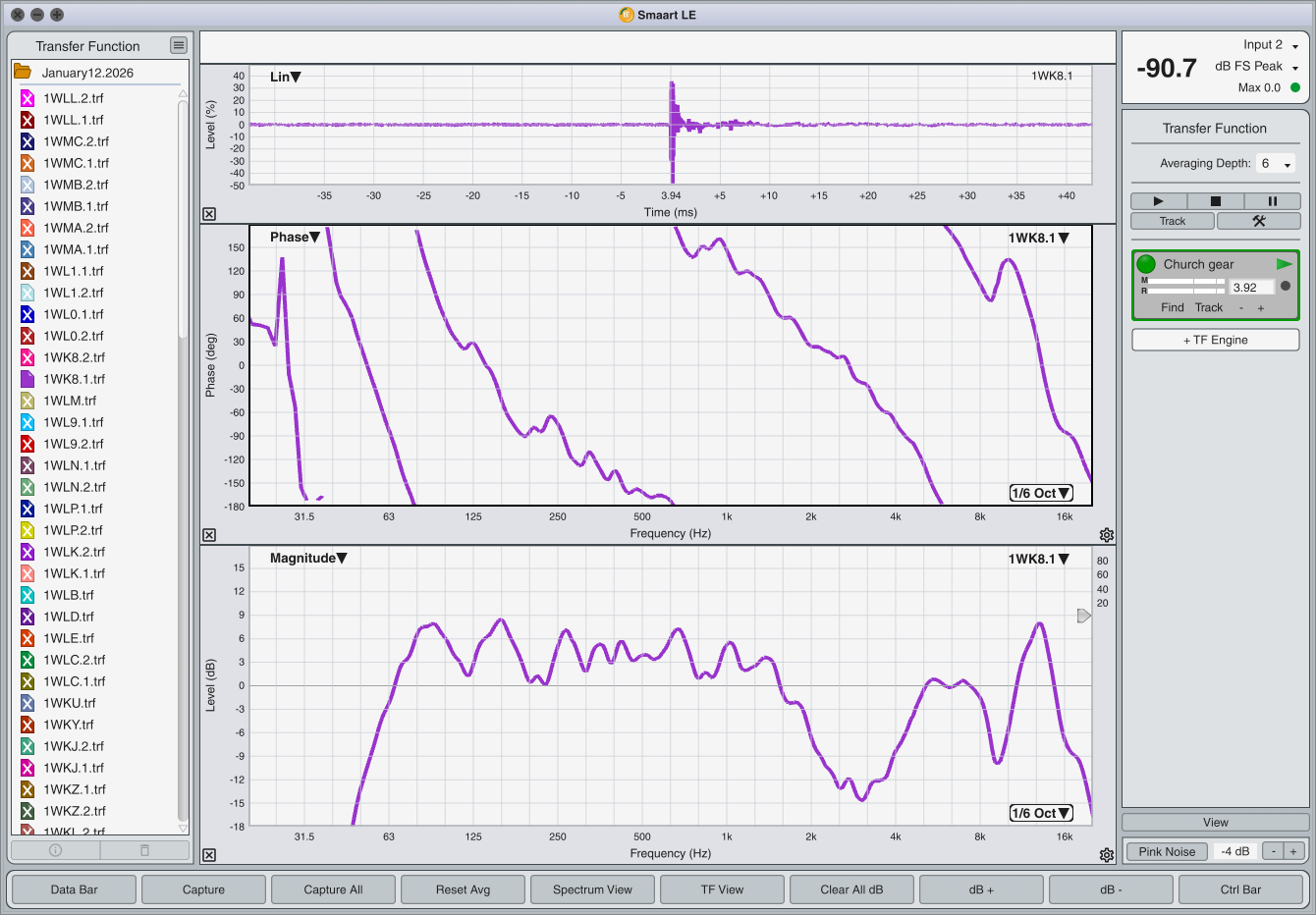Switch to Spectrum View
This screenshot has width=1316, height=915.
pos(592,889)
